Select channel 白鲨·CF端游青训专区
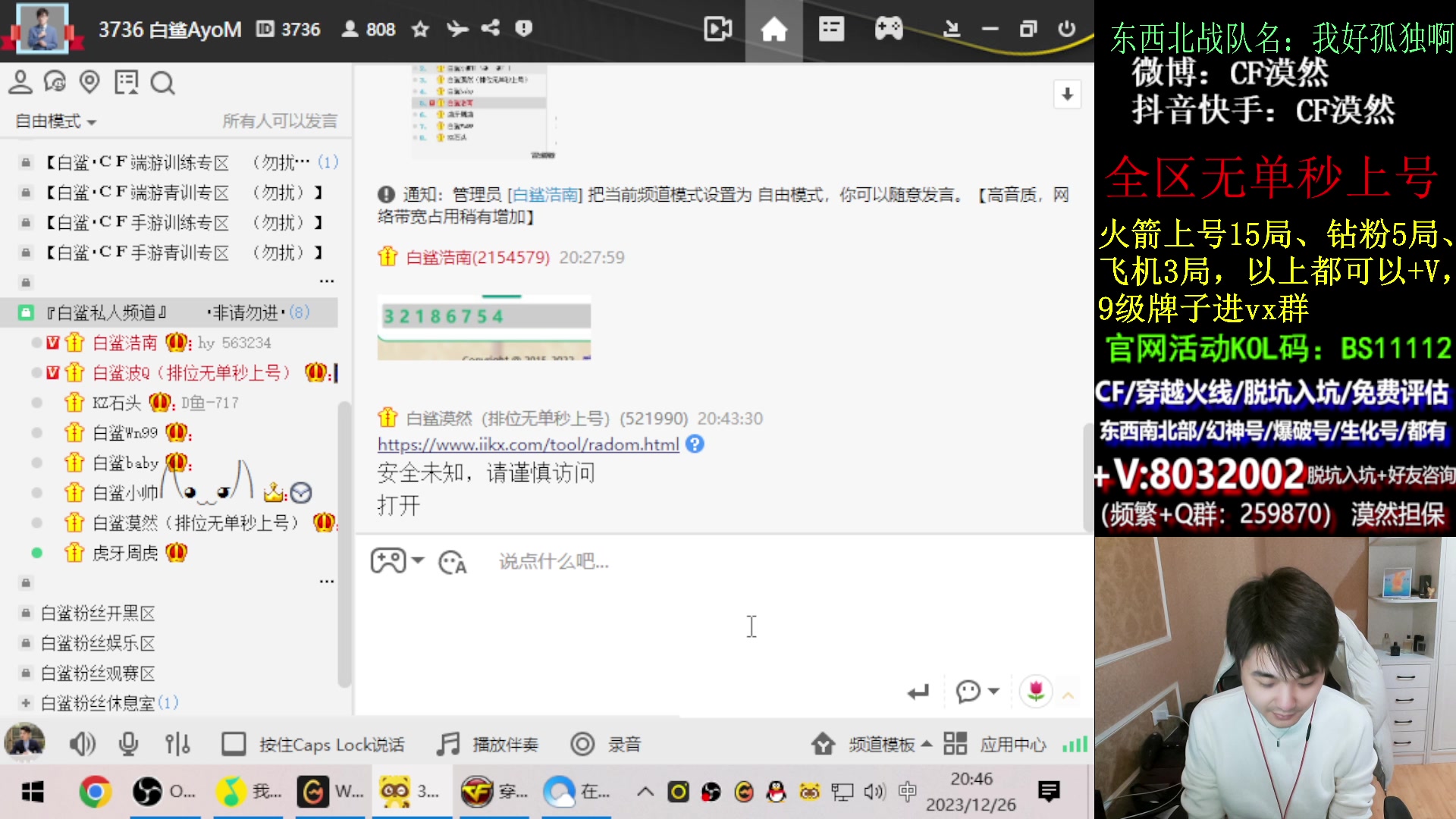 click(174, 193)
